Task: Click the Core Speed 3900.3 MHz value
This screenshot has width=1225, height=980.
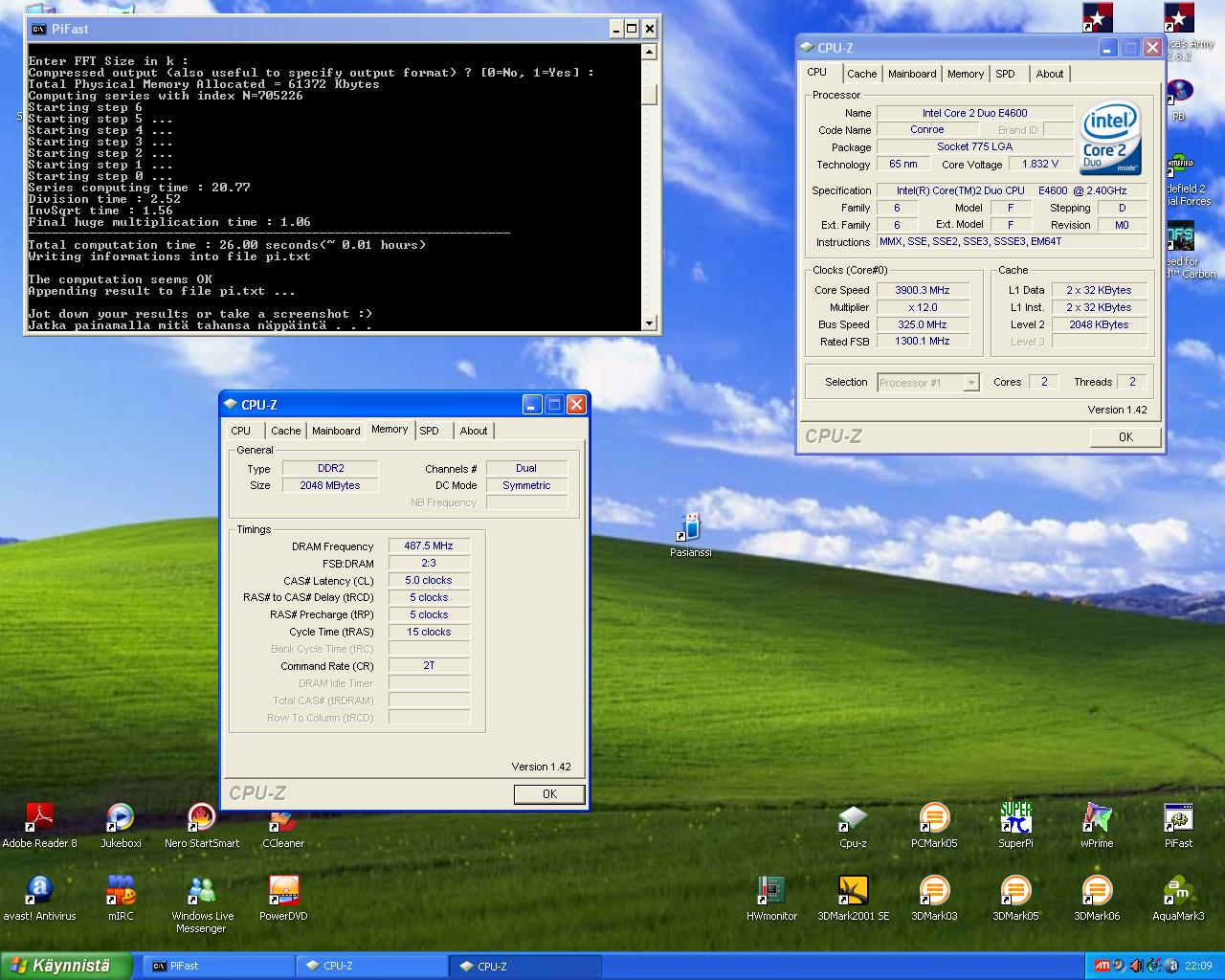Action: coord(923,290)
